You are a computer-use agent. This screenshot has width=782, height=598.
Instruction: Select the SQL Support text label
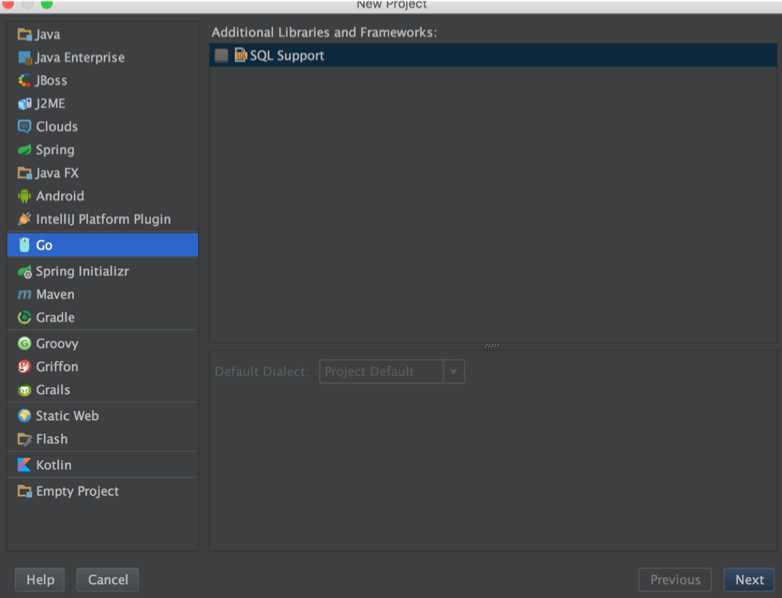(x=287, y=56)
